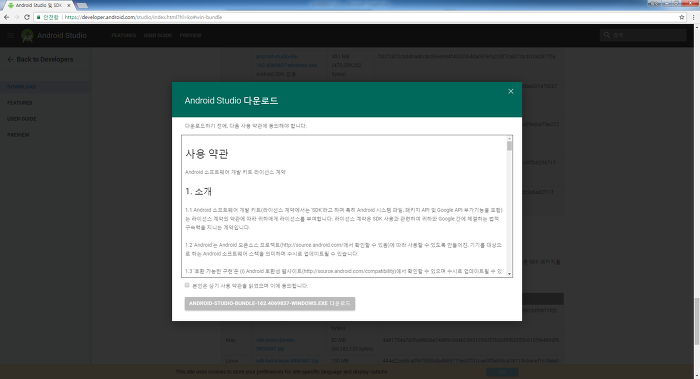
Task: Select the Android Studio 및 SDK tab
Action: point(38,5)
